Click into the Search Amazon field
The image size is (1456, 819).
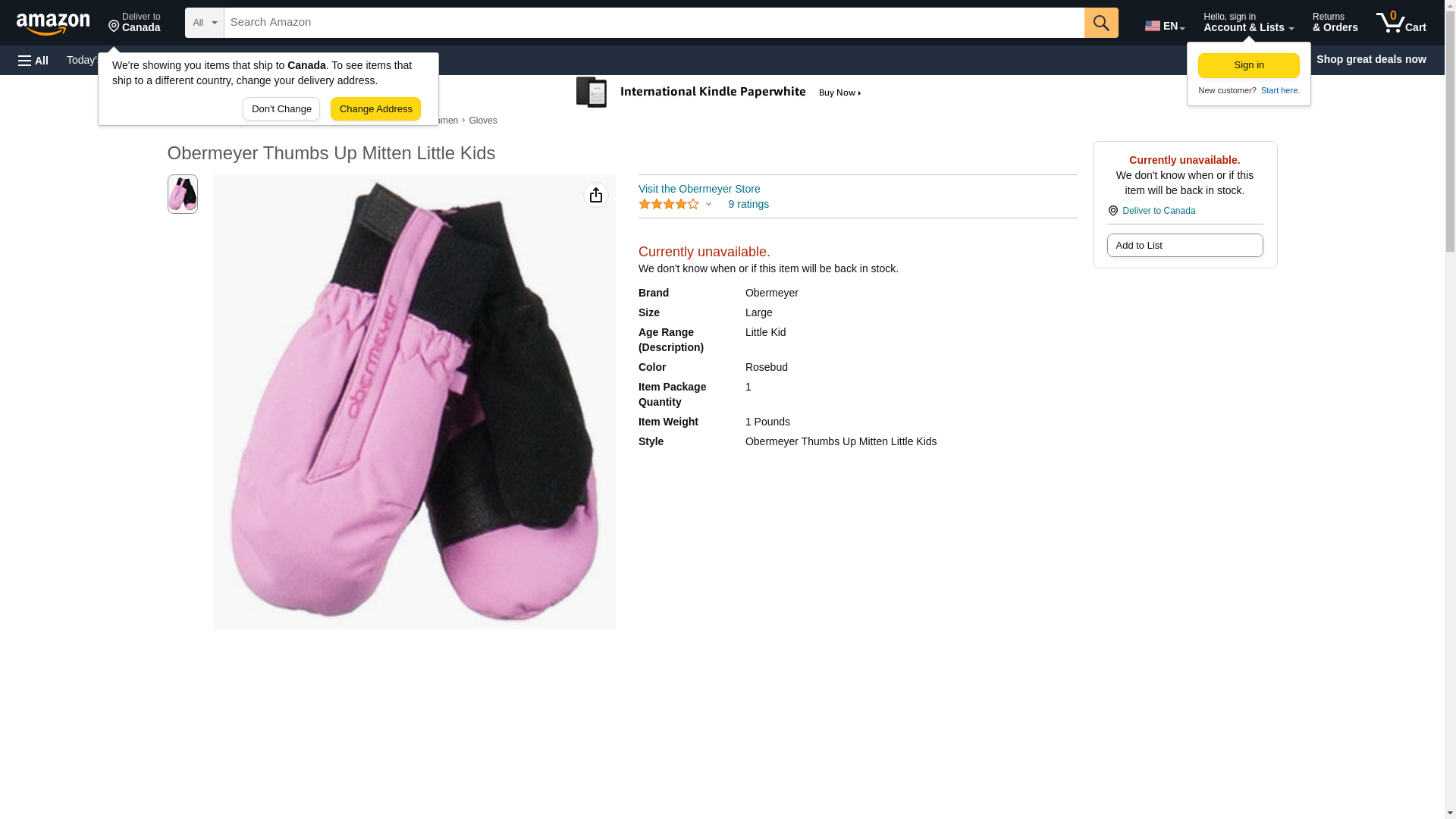click(654, 23)
